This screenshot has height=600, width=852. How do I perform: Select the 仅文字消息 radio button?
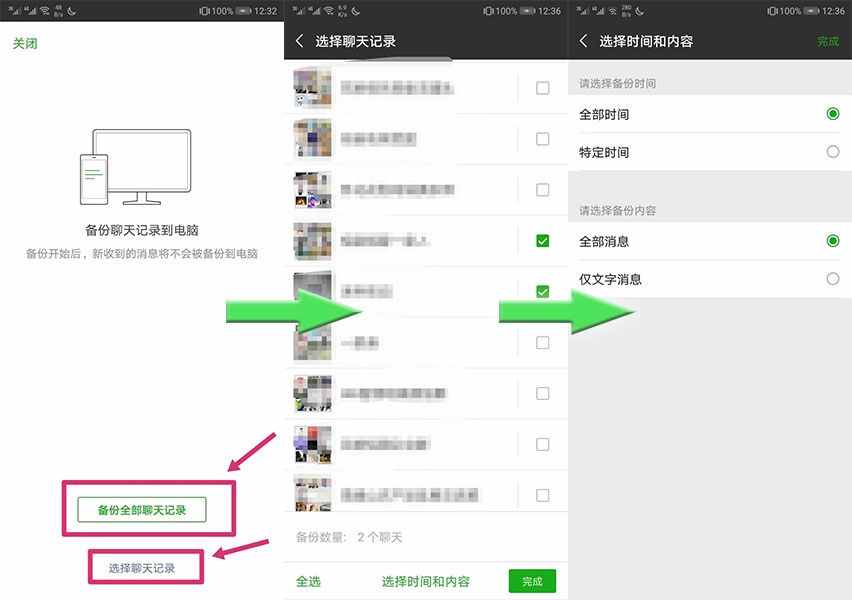833,279
